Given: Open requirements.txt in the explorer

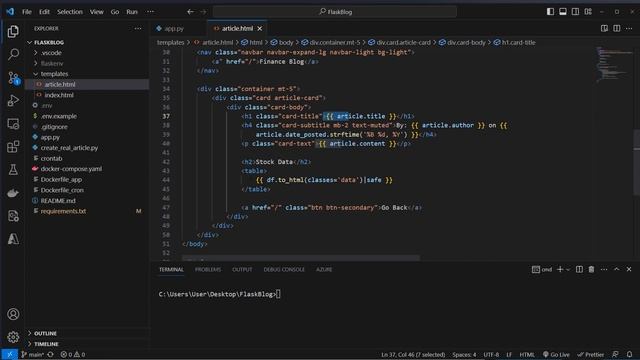Looking at the screenshot, I should (87, 211).
